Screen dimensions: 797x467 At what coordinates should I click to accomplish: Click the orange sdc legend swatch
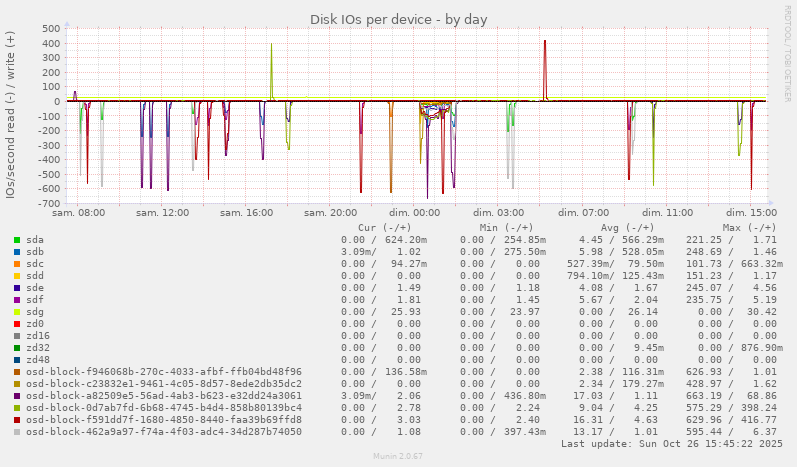(17, 264)
